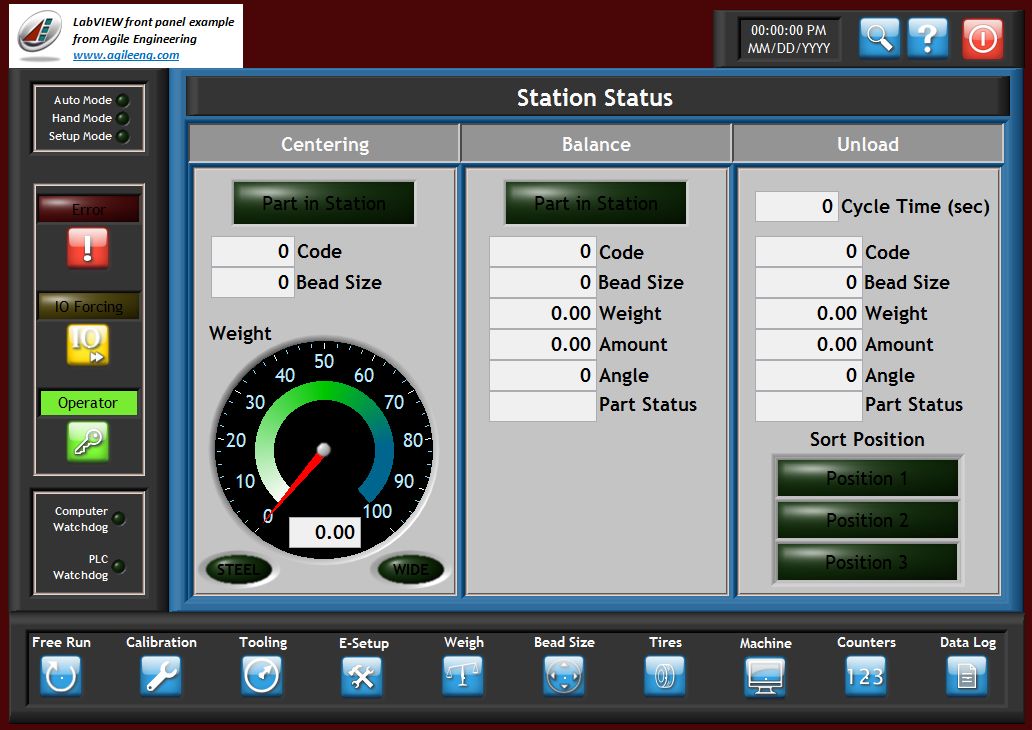This screenshot has width=1032, height=730.
Task: Select the E-Setup tools icon
Action: (362, 677)
